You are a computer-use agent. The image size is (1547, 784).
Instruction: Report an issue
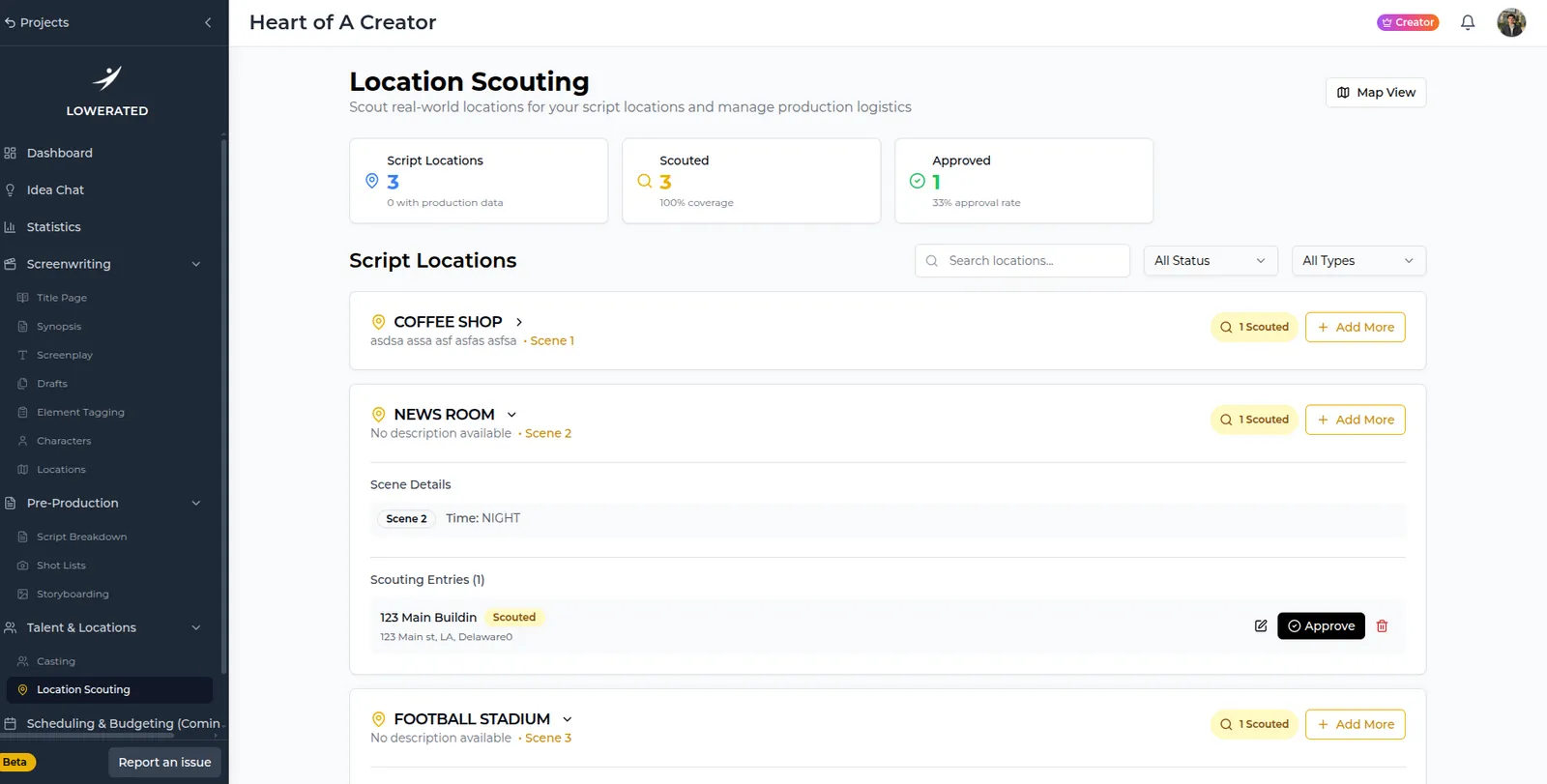click(164, 763)
